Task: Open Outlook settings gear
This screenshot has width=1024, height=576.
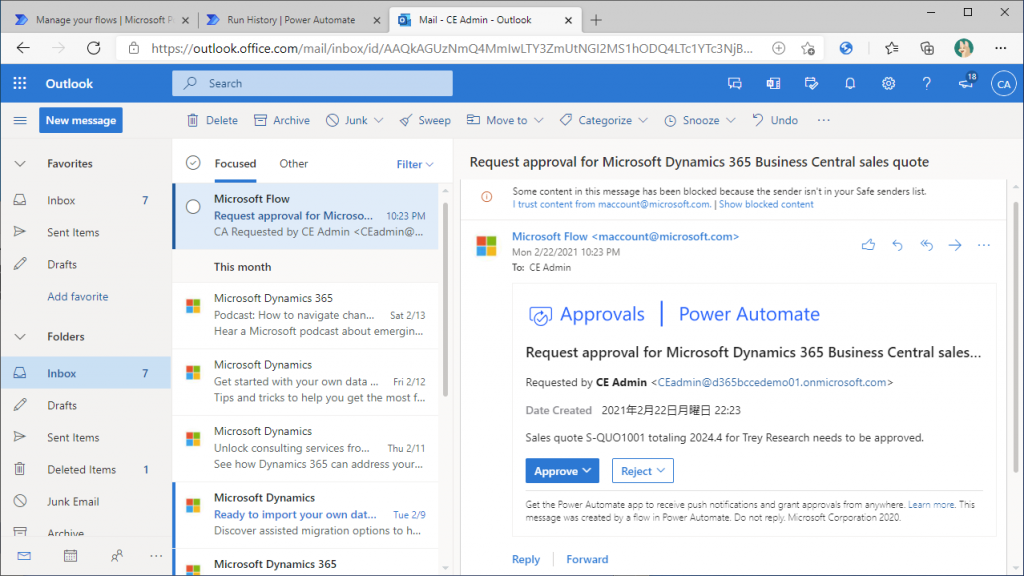Action: (x=888, y=84)
